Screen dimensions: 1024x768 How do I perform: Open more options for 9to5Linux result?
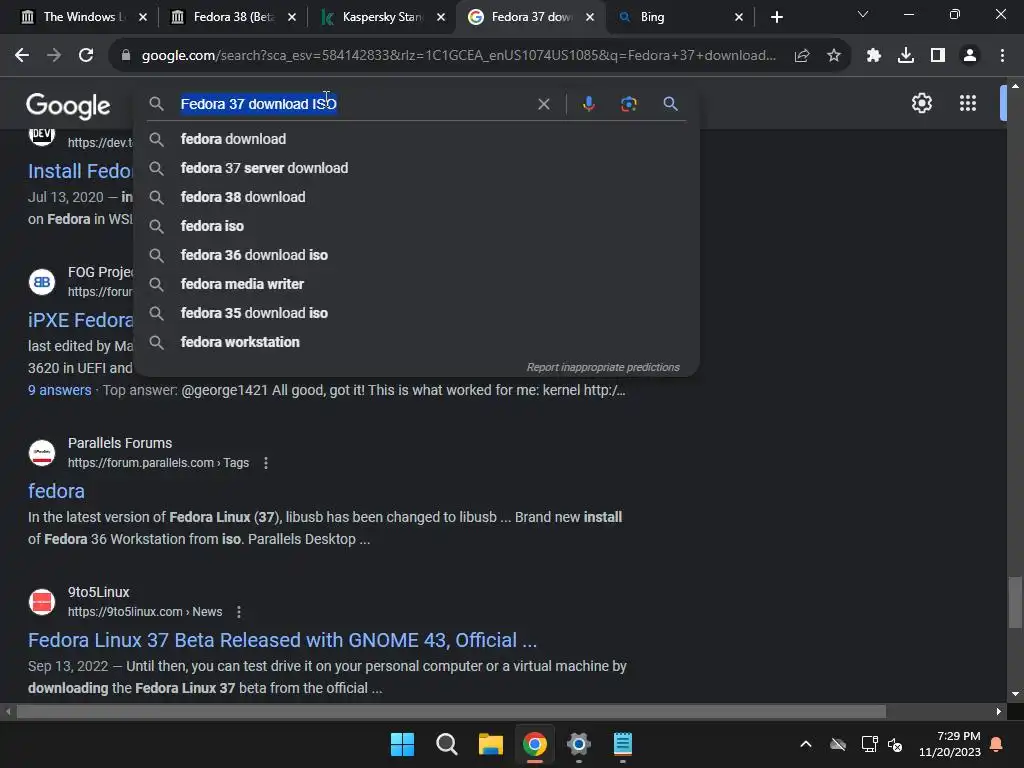pyautogui.click(x=238, y=612)
